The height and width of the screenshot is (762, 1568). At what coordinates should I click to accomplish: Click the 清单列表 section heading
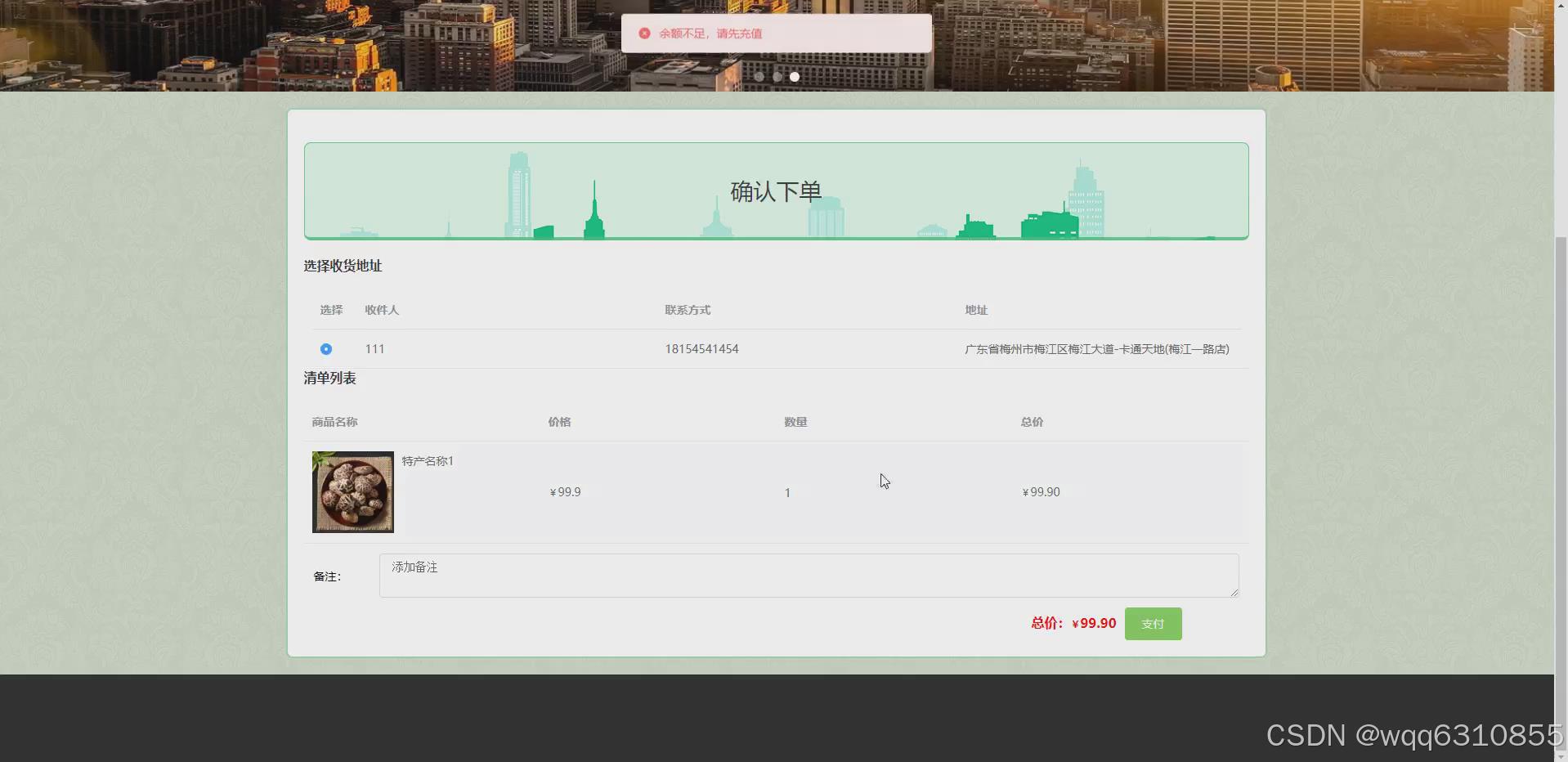click(x=329, y=378)
